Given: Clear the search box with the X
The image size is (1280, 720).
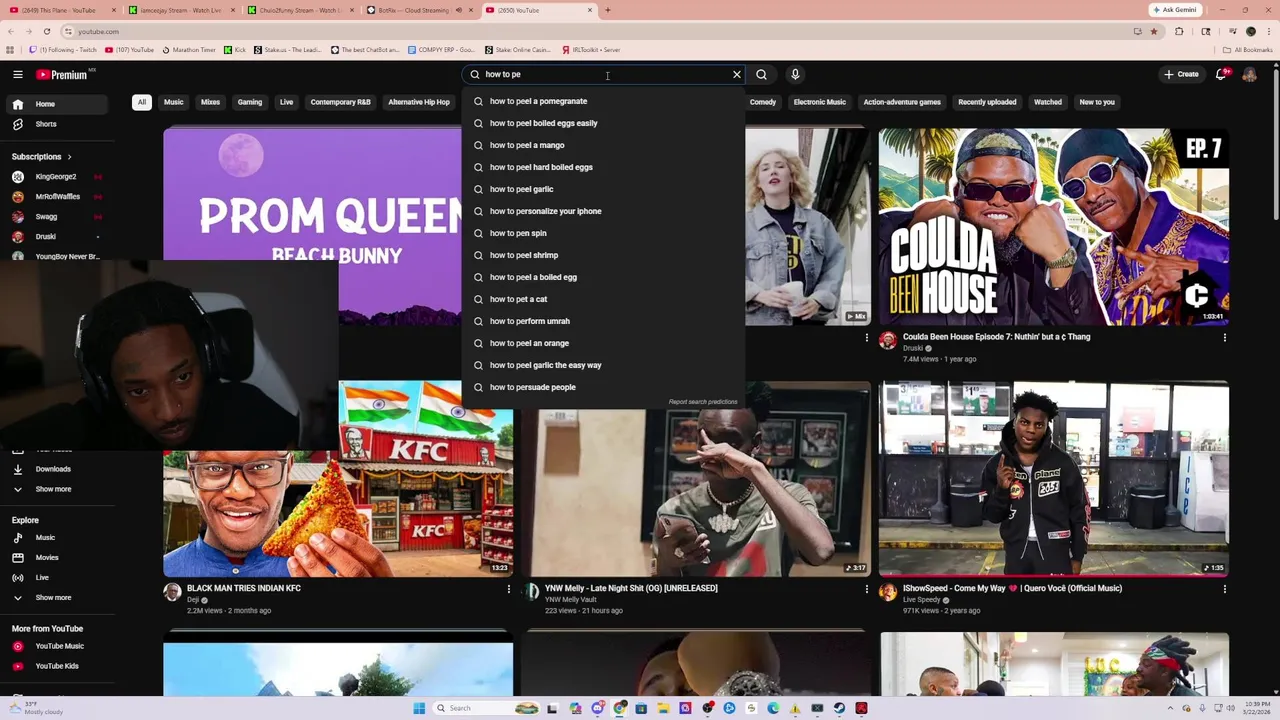Looking at the screenshot, I should pos(737,74).
